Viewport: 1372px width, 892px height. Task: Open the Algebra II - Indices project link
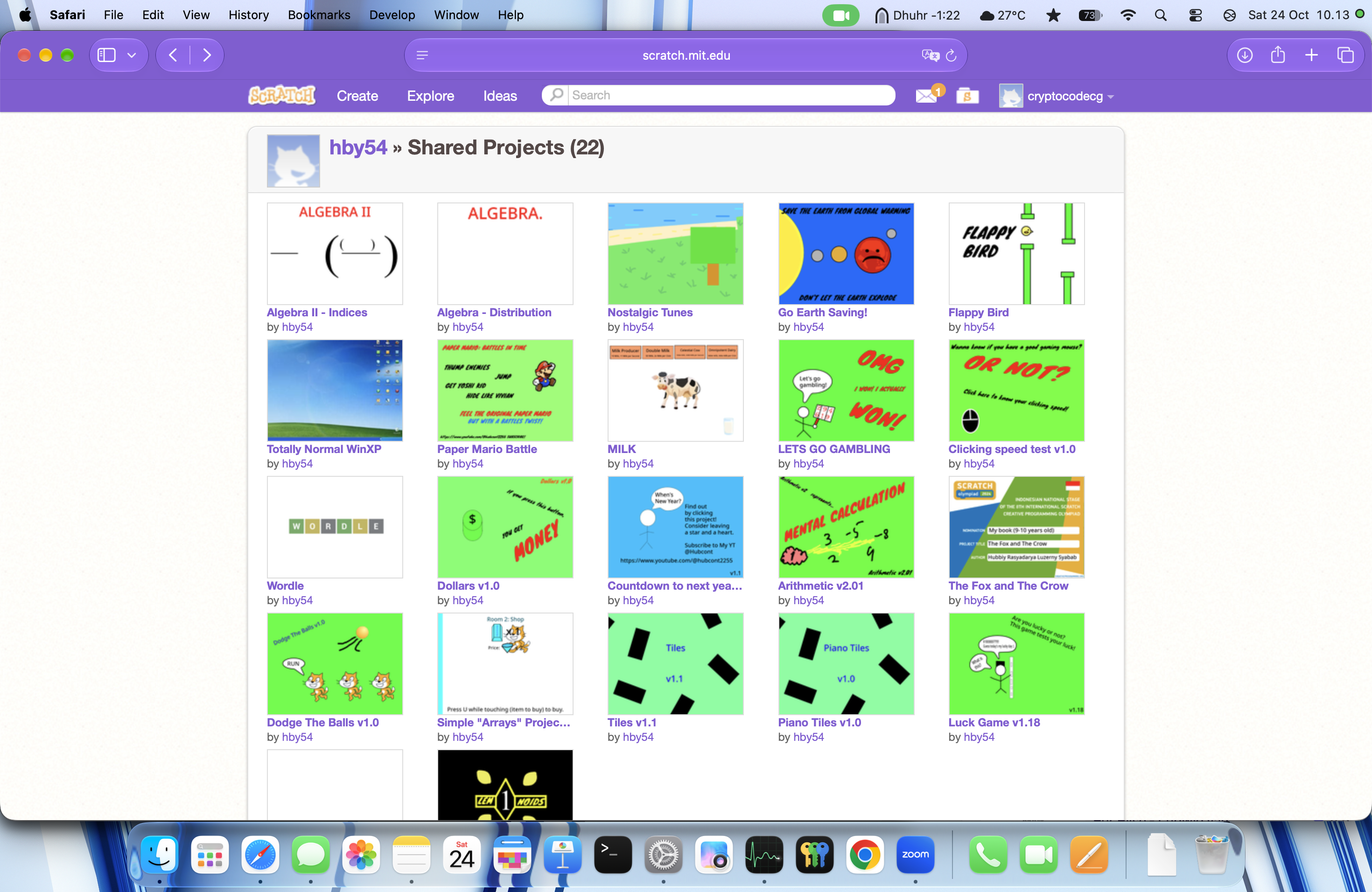[x=317, y=312]
